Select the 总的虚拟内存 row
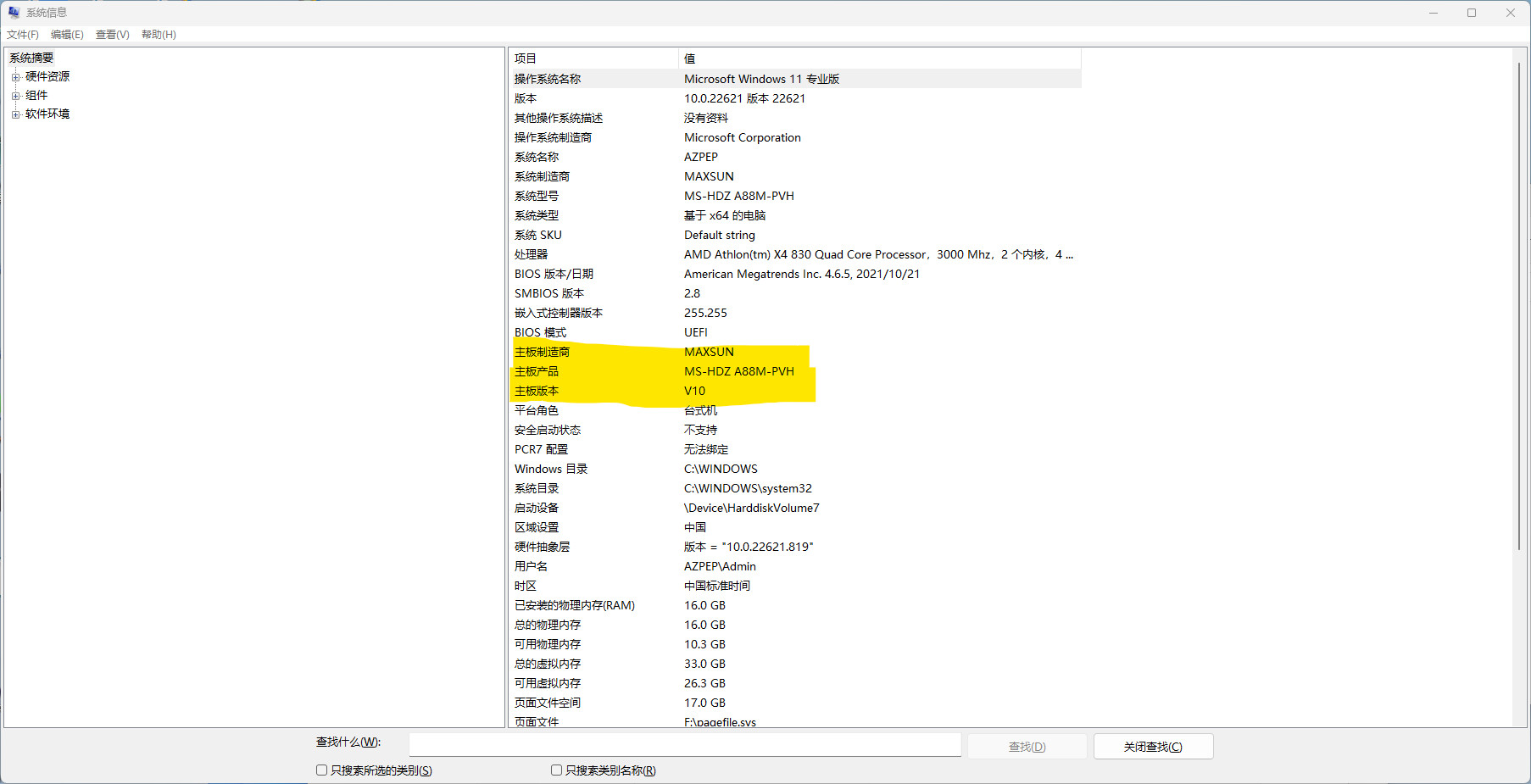Screen dimensions: 1531x784 [x=795, y=664]
